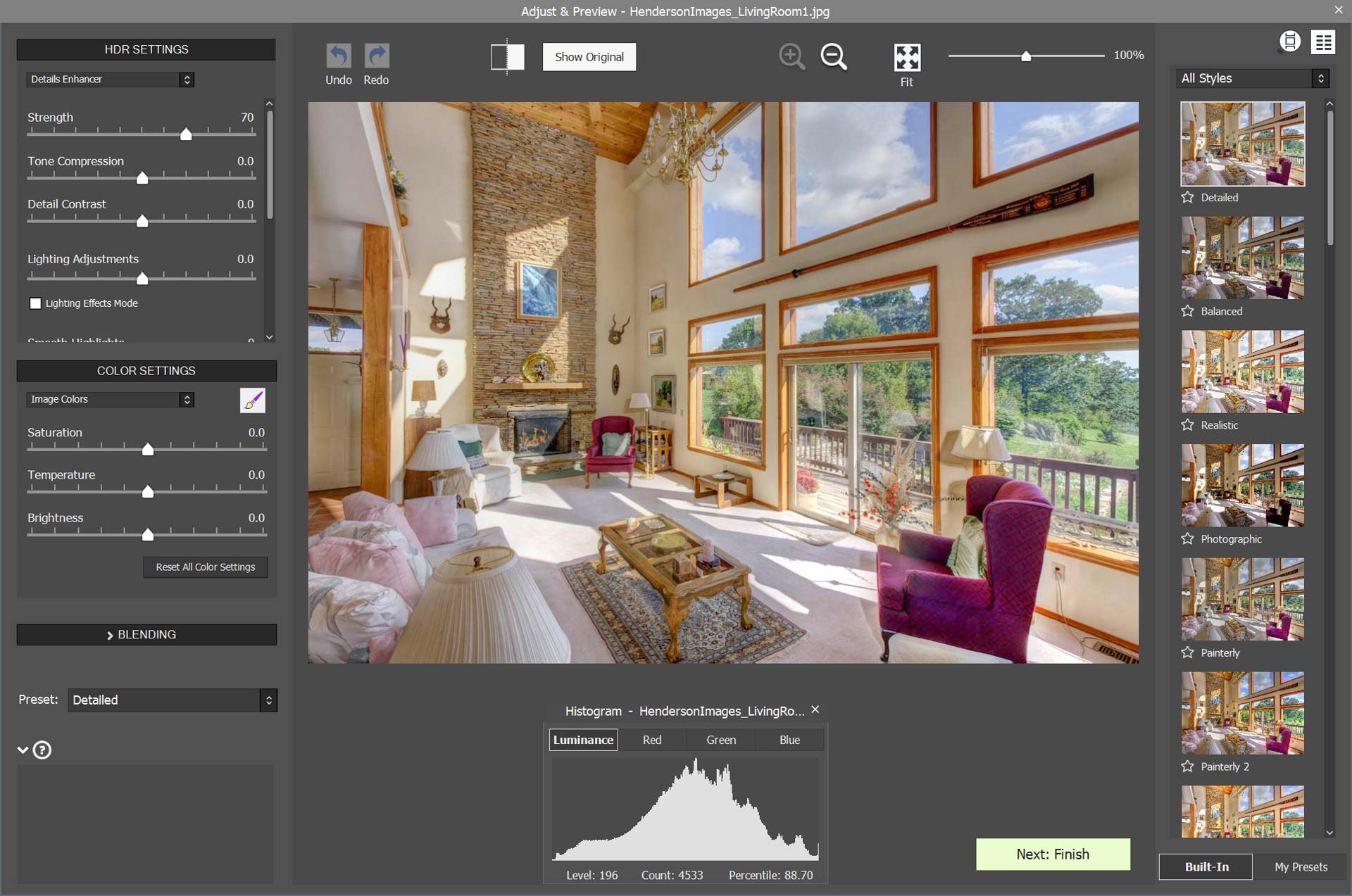The height and width of the screenshot is (896, 1352).
Task: Click the zoom percentage slider handle
Action: coord(1026,56)
